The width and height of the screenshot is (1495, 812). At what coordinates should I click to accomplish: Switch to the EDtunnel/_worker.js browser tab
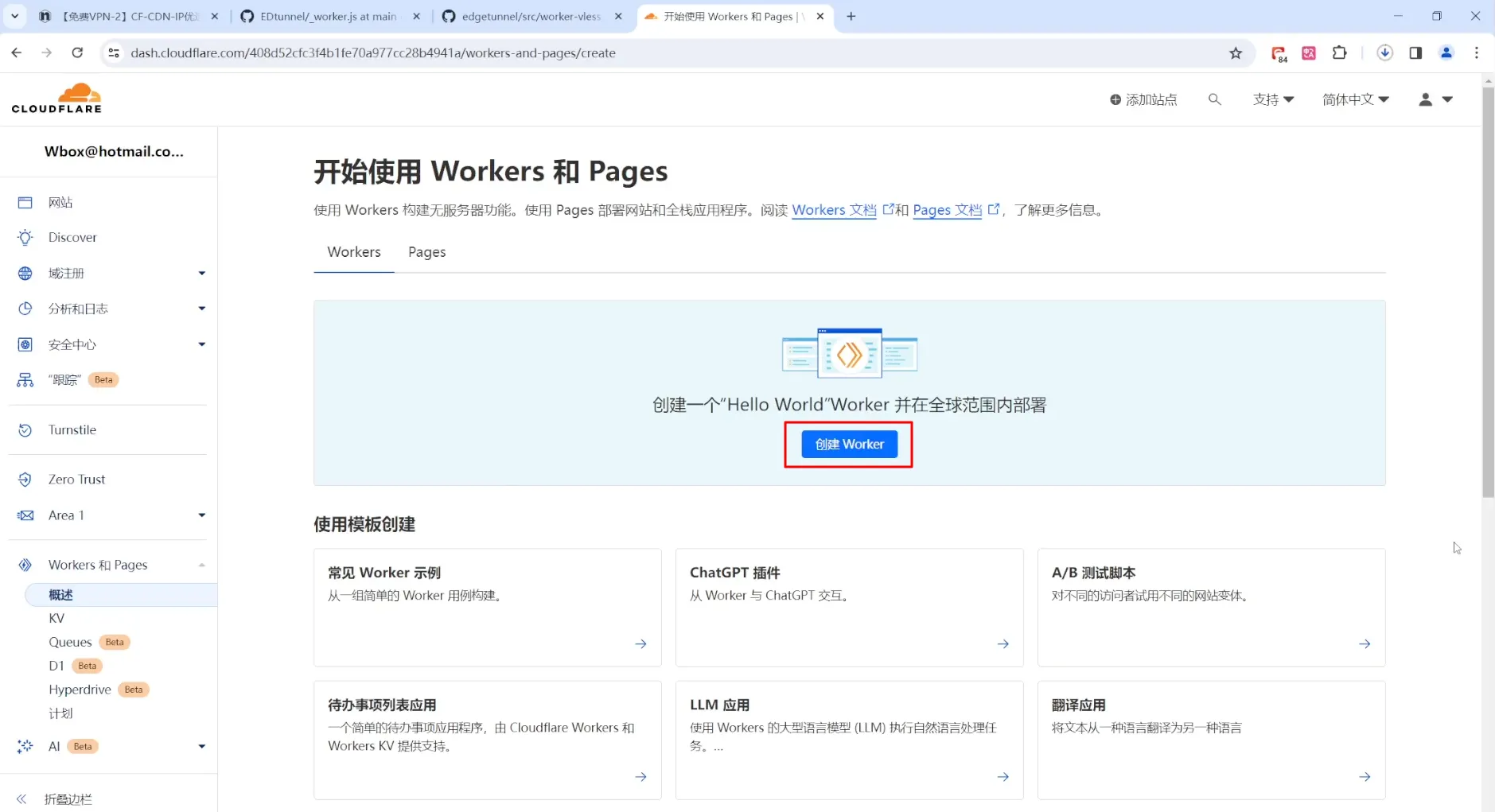click(x=329, y=16)
